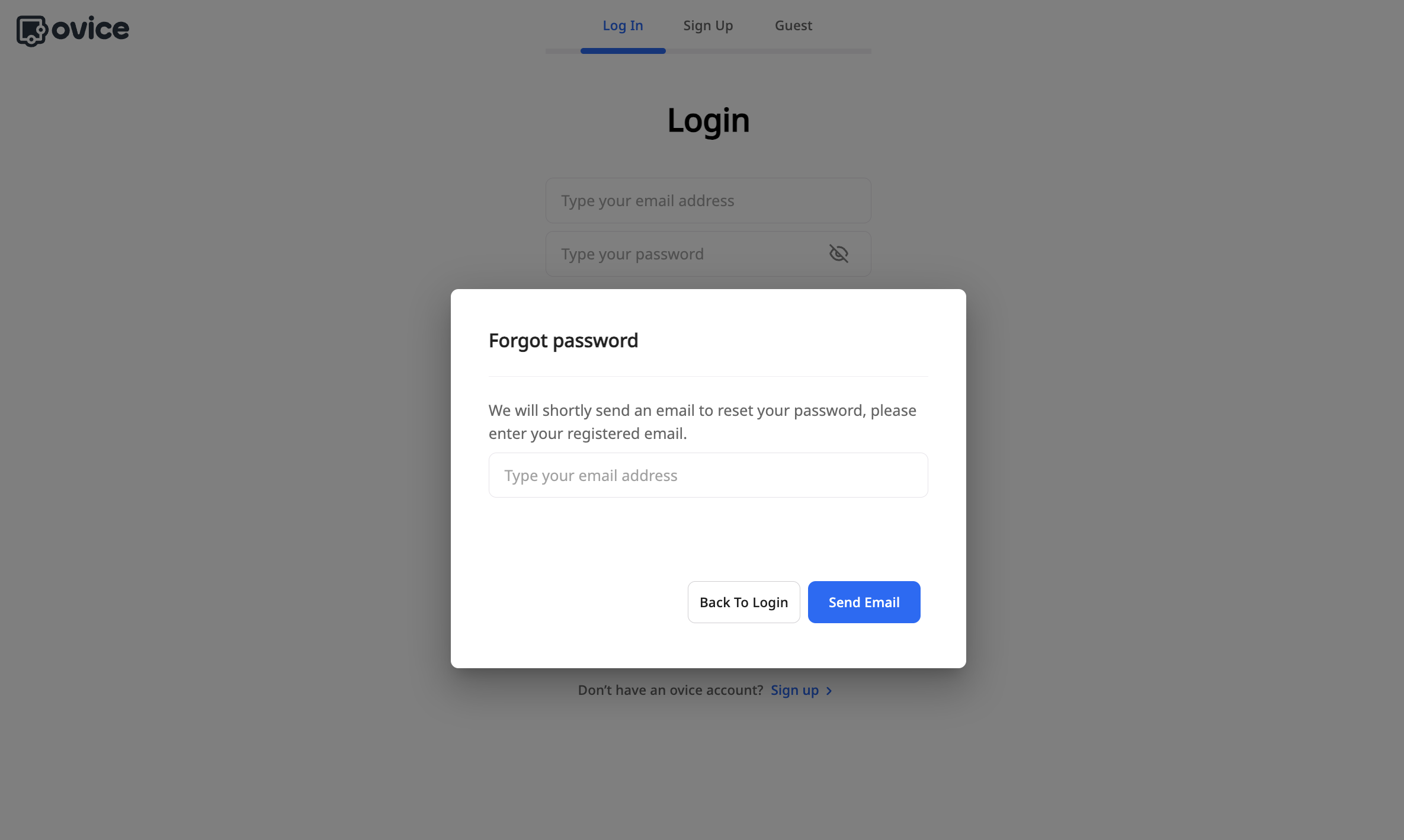Screen dimensions: 1404x840
Task: Click Back To Login button
Action: coord(743,602)
